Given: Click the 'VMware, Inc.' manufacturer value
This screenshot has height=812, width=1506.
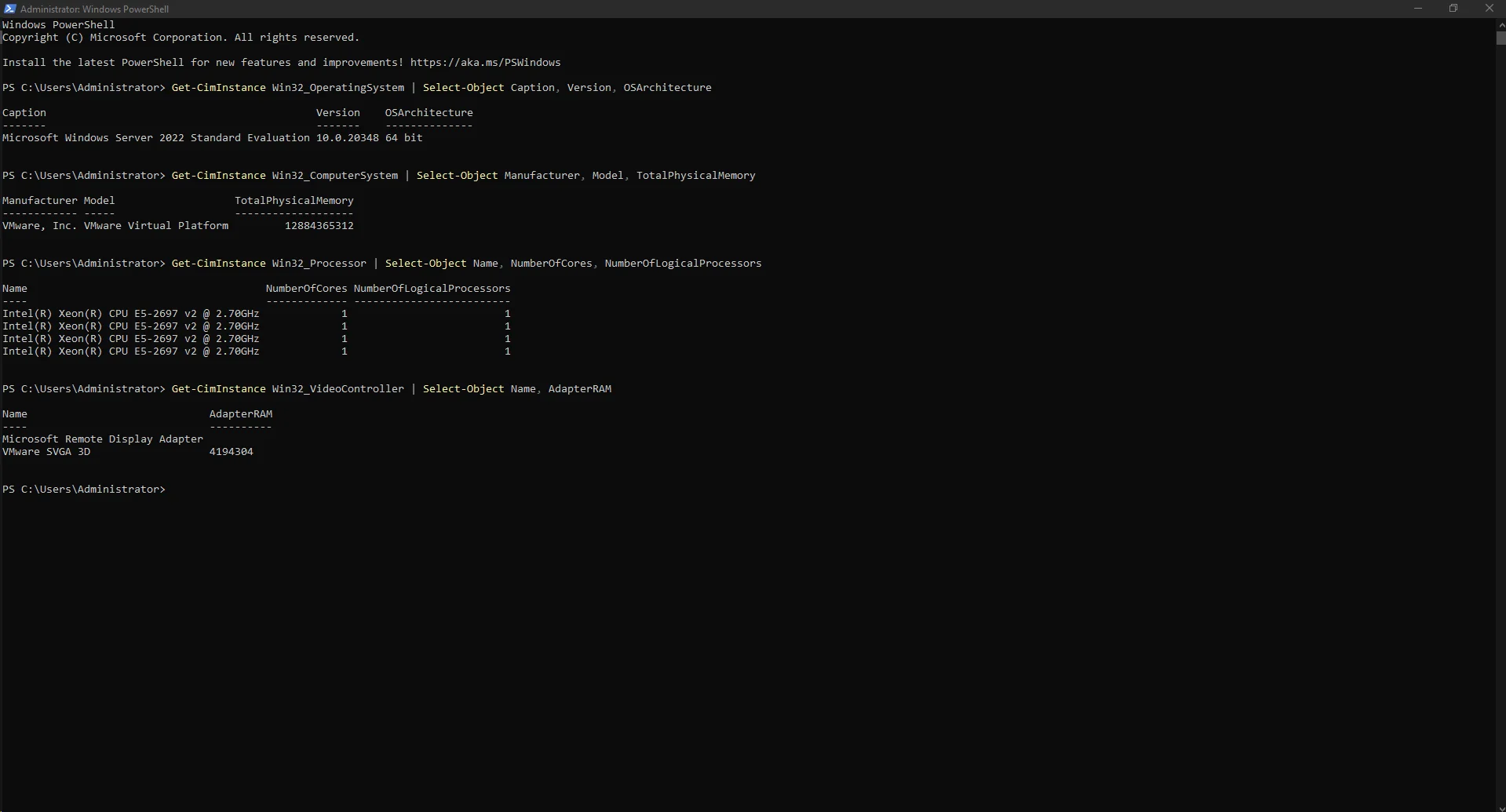Looking at the screenshot, I should (40, 225).
